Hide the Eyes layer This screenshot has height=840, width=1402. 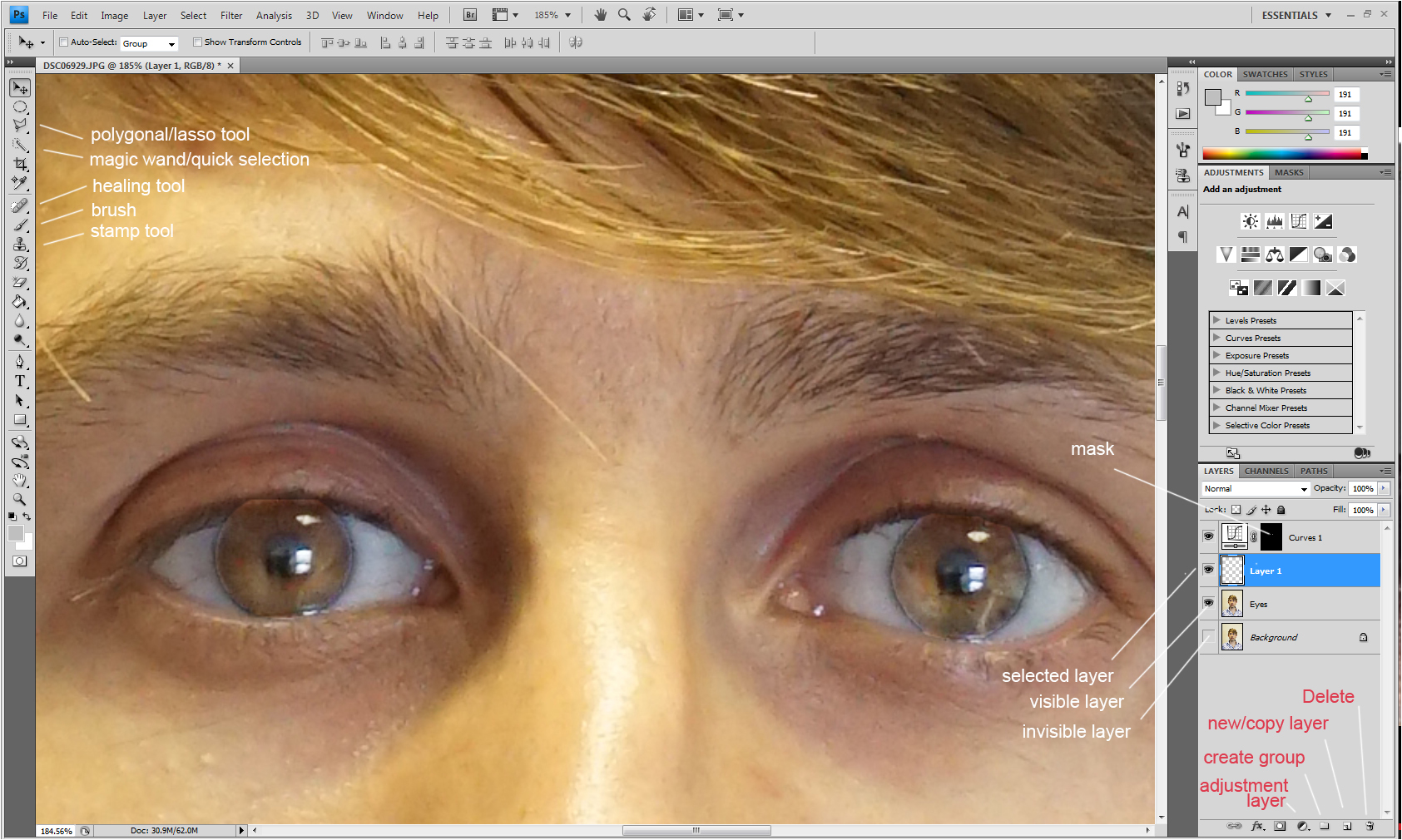(x=1208, y=602)
